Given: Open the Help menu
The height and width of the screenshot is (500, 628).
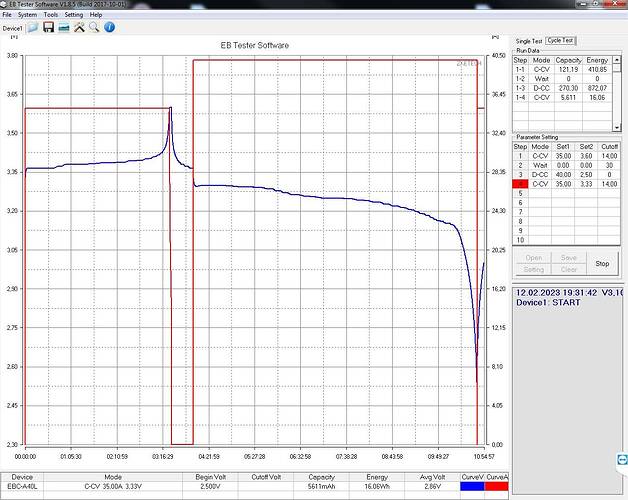Looking at the screenshot, I should tap(96, 15).
